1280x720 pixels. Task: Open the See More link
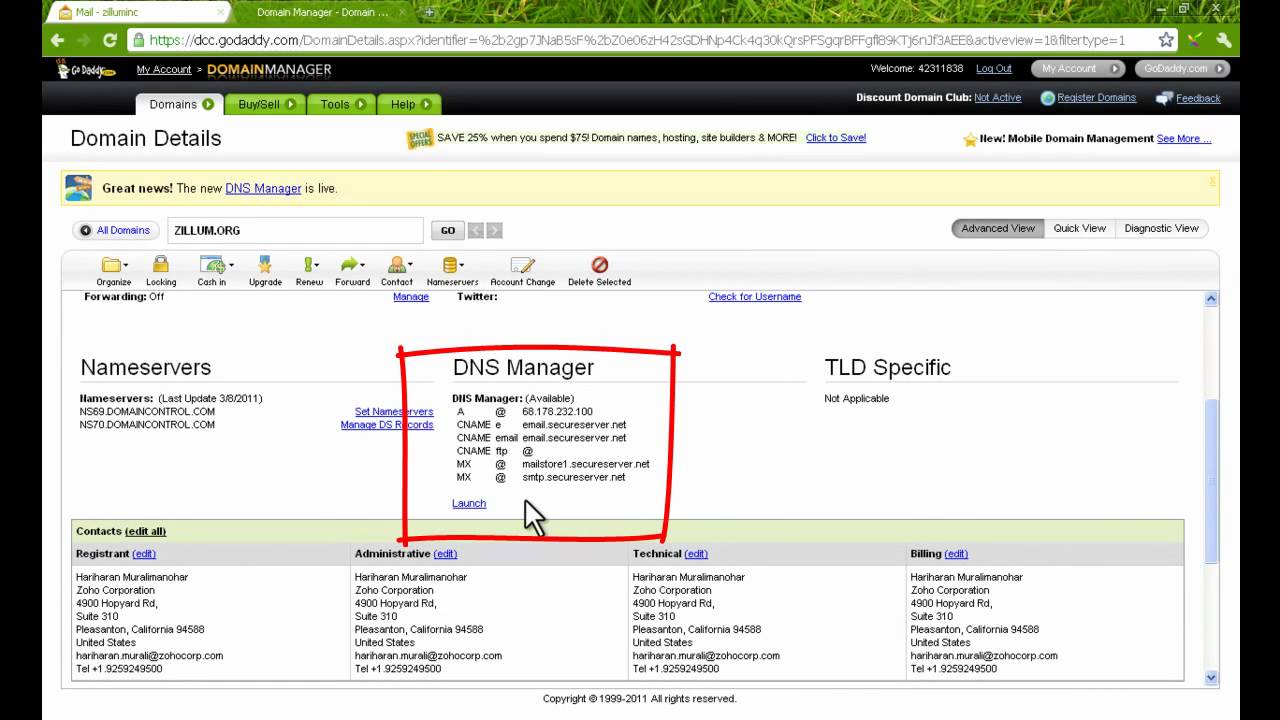(x=1184, y=139)
